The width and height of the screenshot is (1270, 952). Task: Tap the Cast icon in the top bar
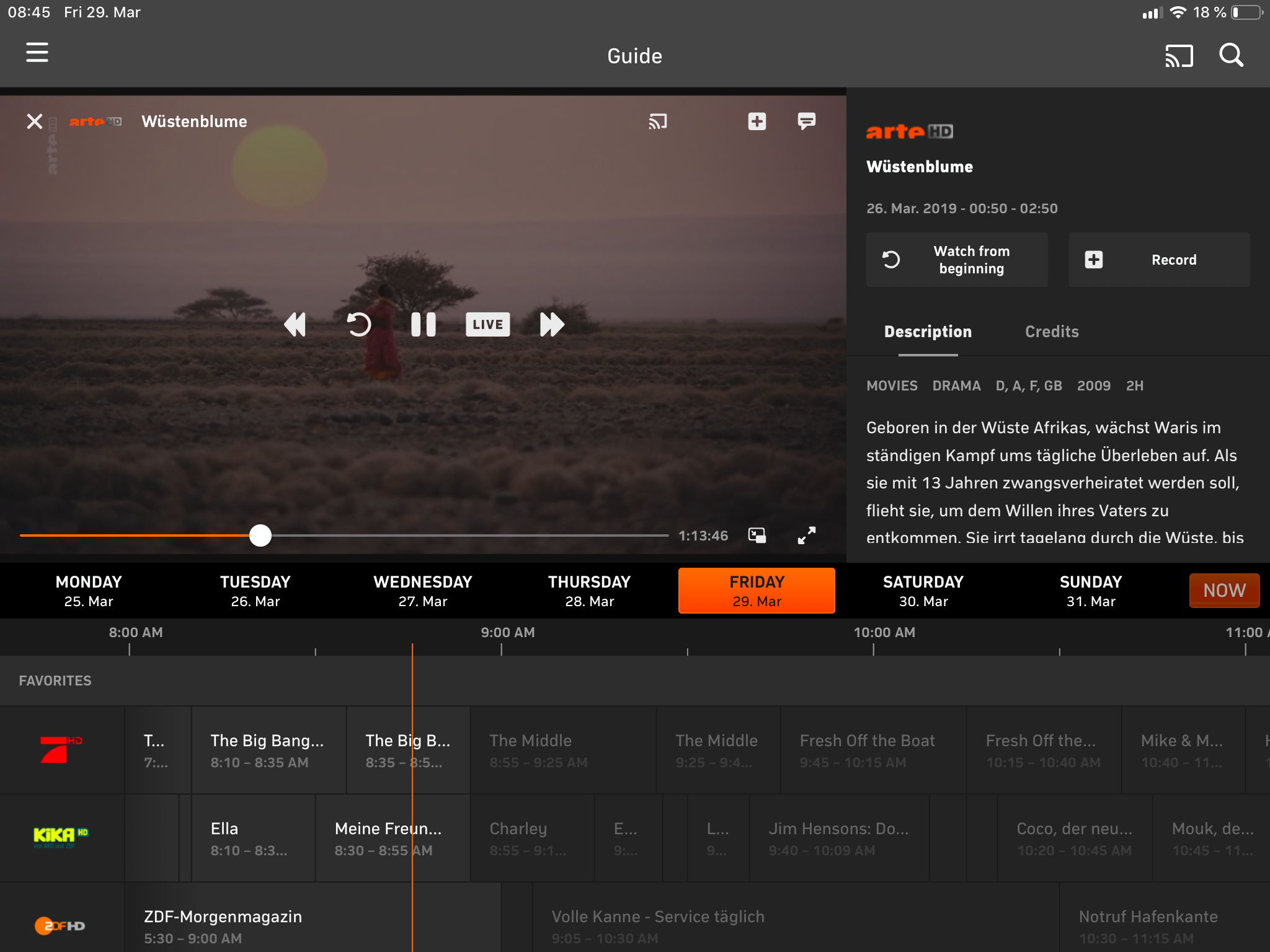[1179, 56]
